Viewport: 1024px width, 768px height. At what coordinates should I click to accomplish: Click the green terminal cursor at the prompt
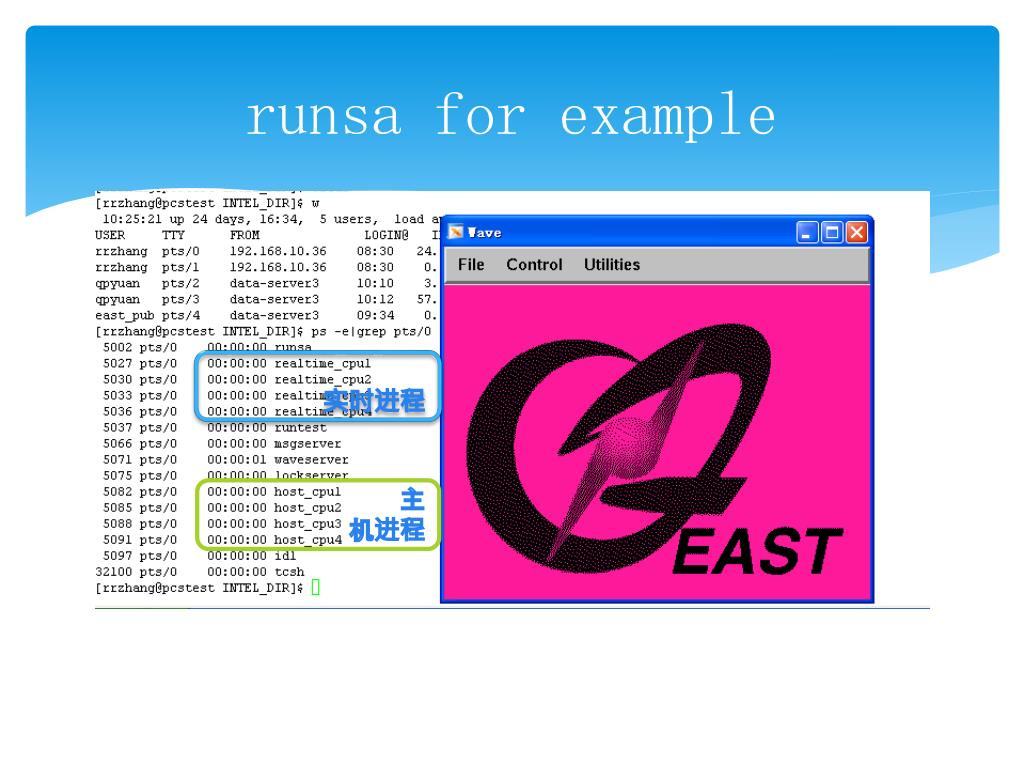pos(315,588)
